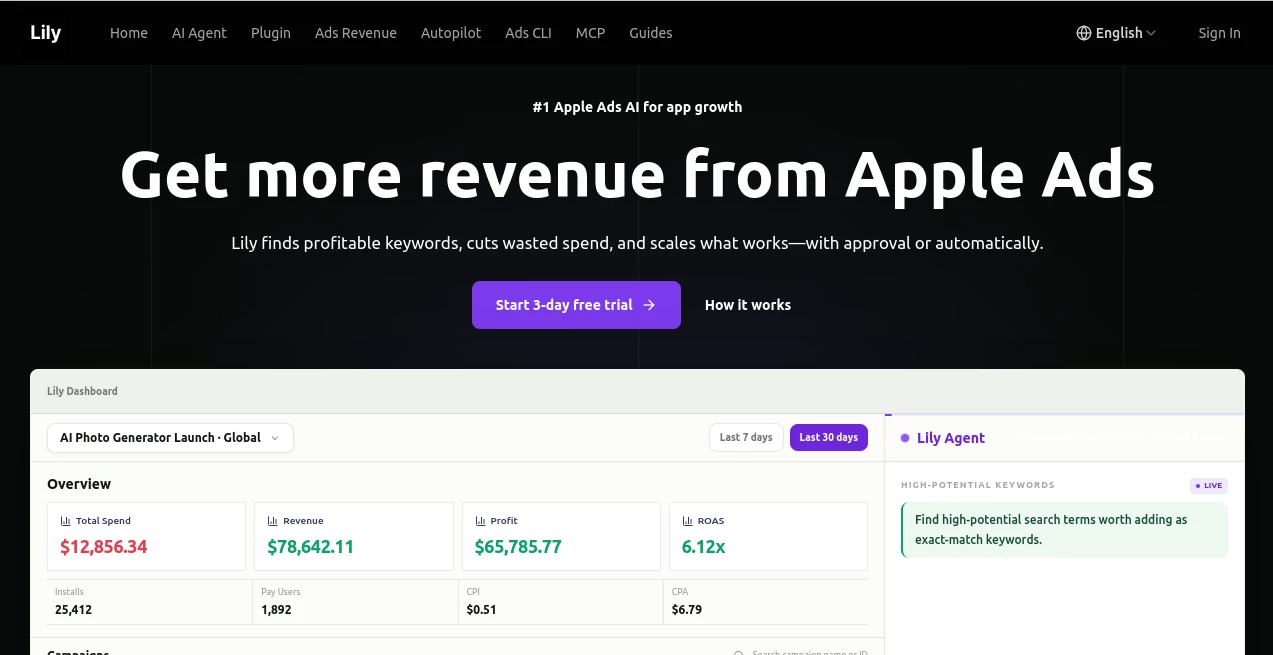Start the 3-day free trial

(x=576, y=305)
